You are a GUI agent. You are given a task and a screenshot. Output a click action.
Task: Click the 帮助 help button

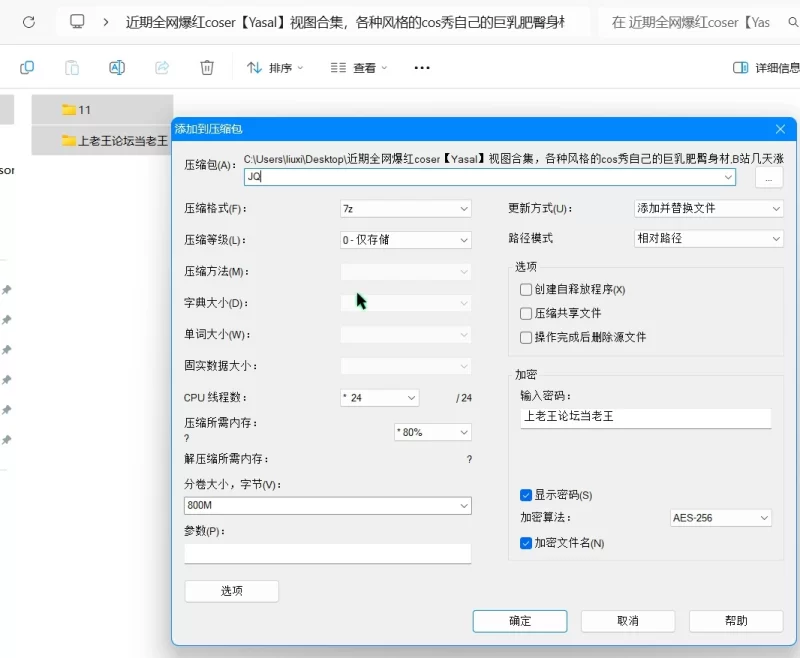(736, 621)
